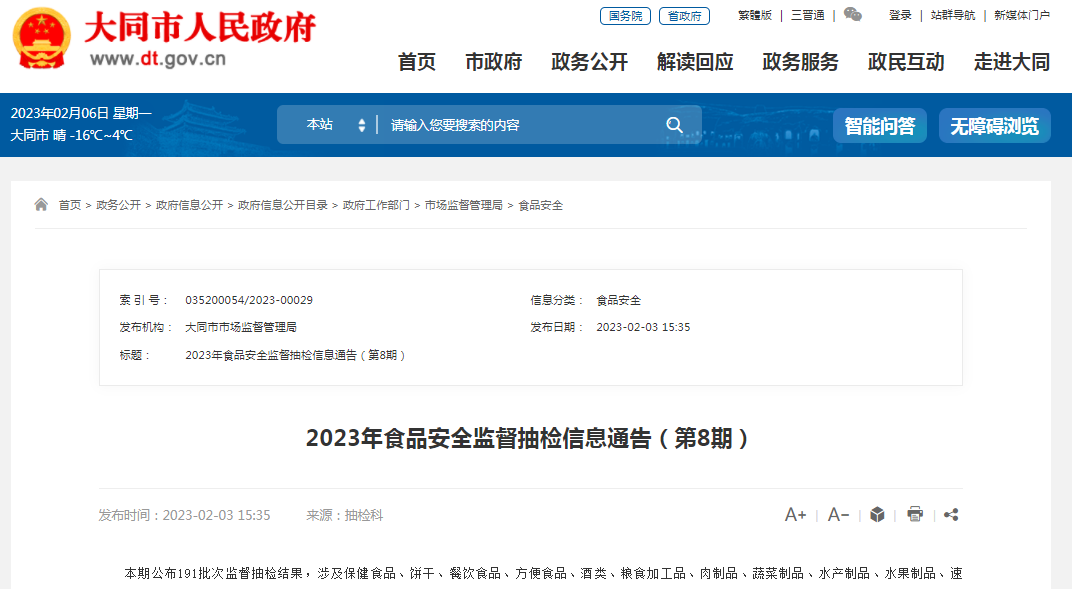The width and height of the screenshot is (1072, 589).
Task: Click the national emblem logo
Action: (x=42, y=38)
